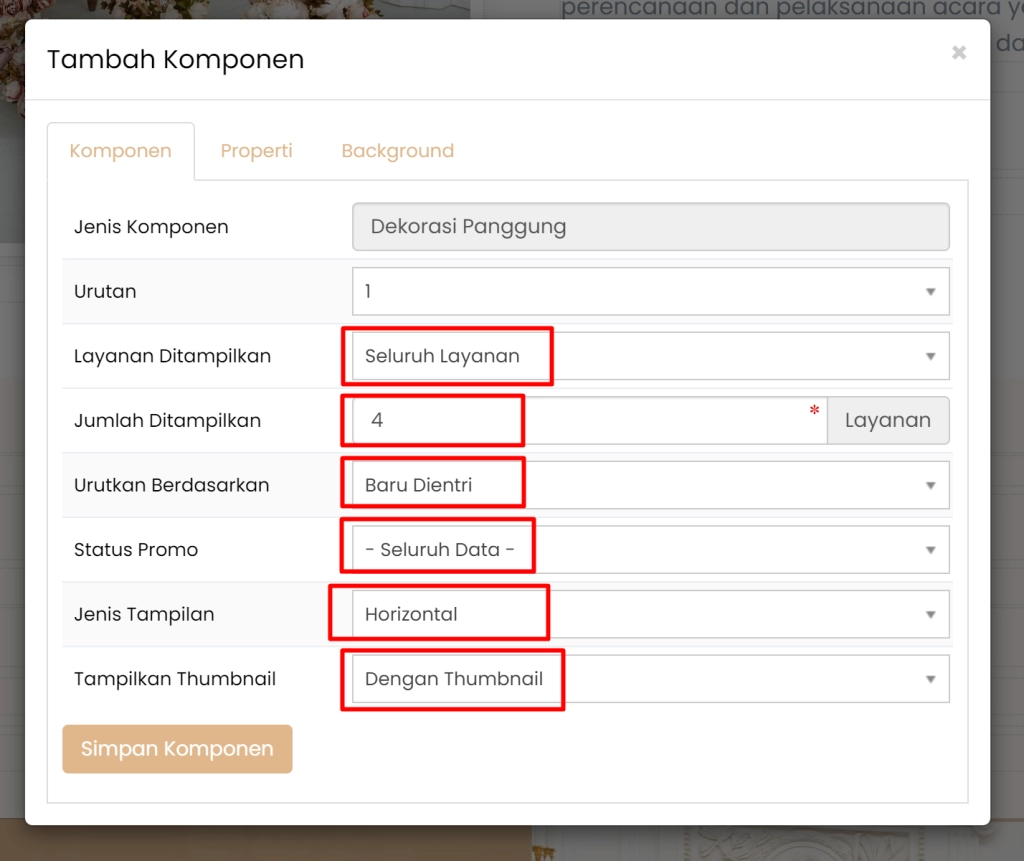Select the Komponen tab
Viewport: 1024px width, 861px height.
[120, 150]
